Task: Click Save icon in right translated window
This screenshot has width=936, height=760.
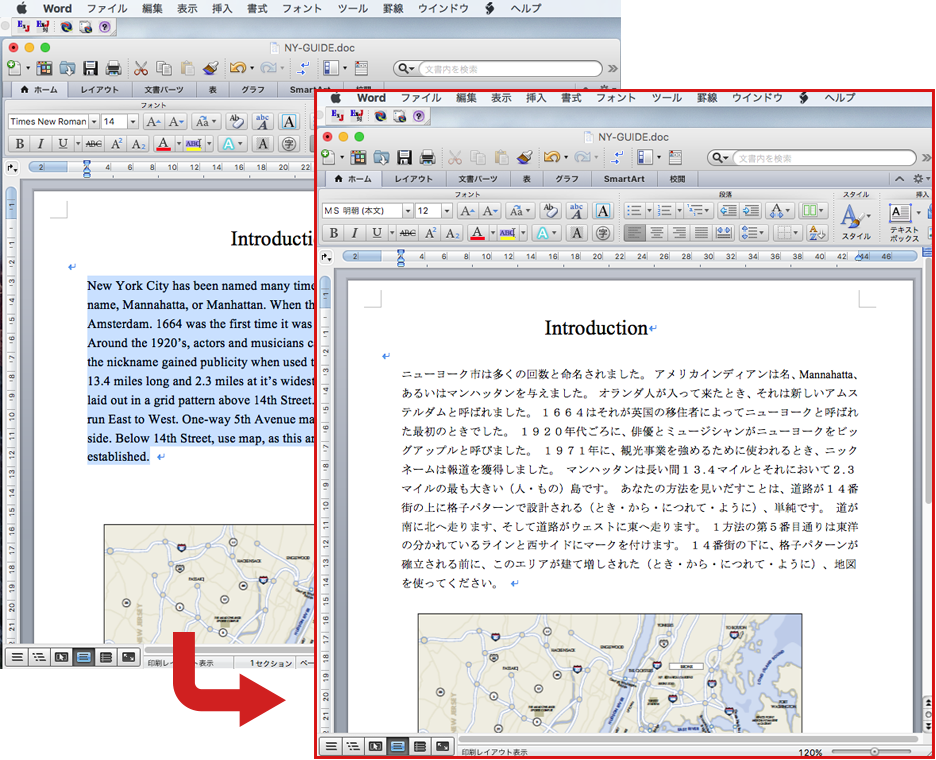Action: pyautogui.click(x=405, y=158)
